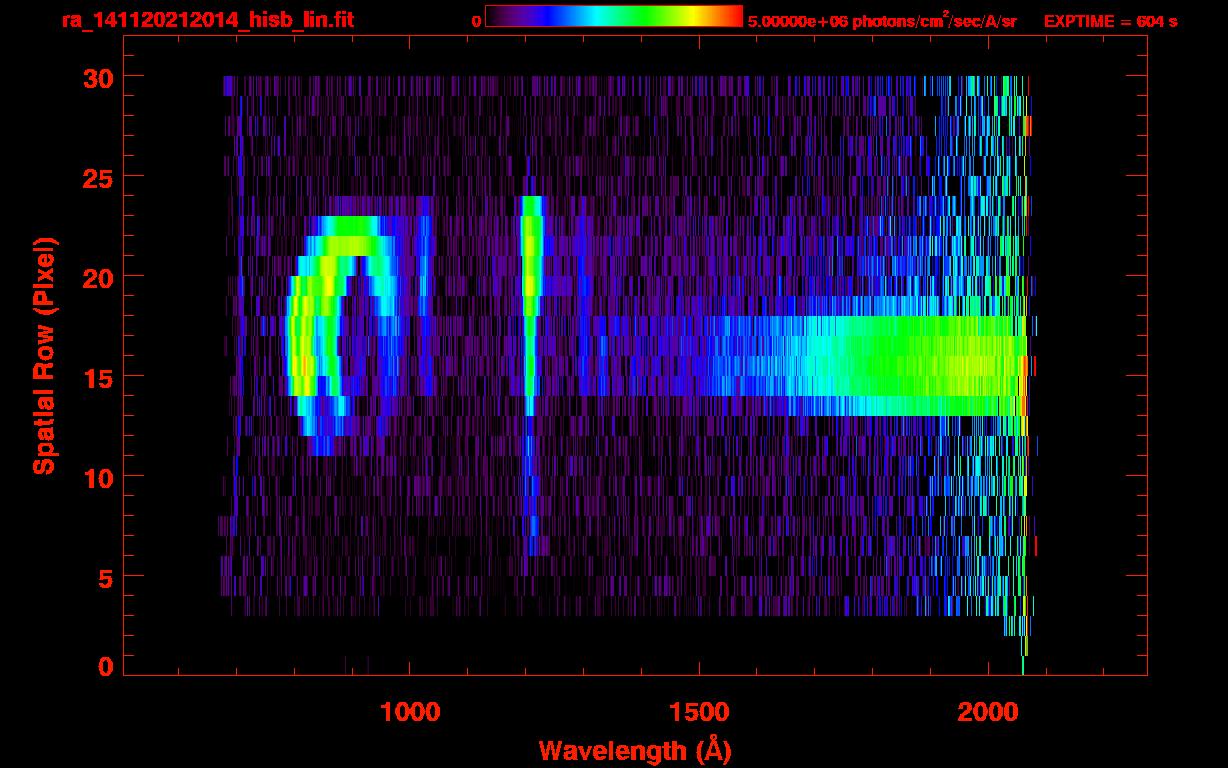Image resolution: width=1228 pixels, height=768 pixels.
Task: Click the x-axis tick label 2000
Action: tap(988, 711)
